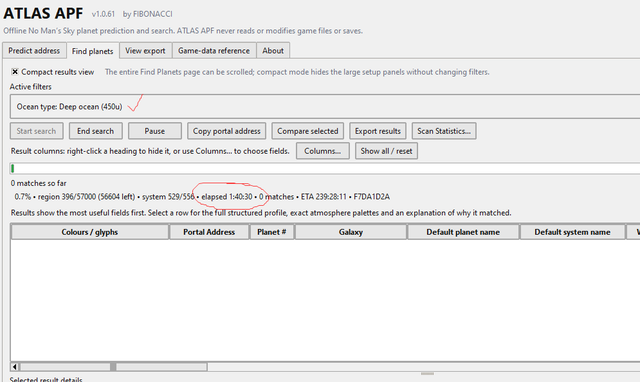Switch to the Predict address tab

tap(34, 51)
